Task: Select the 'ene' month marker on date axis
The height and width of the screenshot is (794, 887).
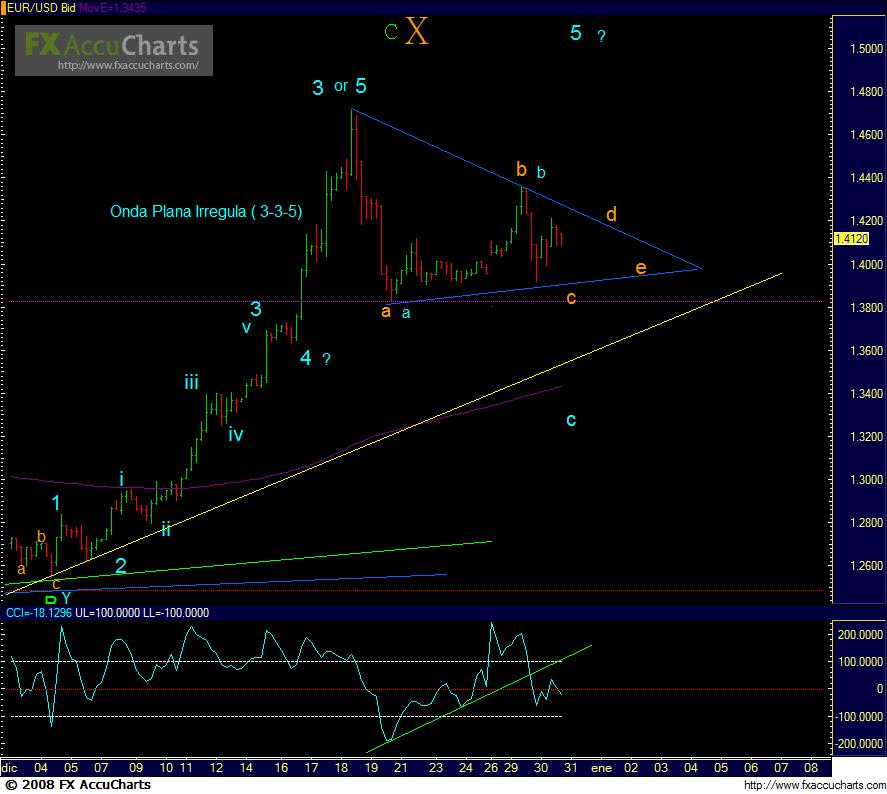Action: pyautogui.click(x=602, y=767)
